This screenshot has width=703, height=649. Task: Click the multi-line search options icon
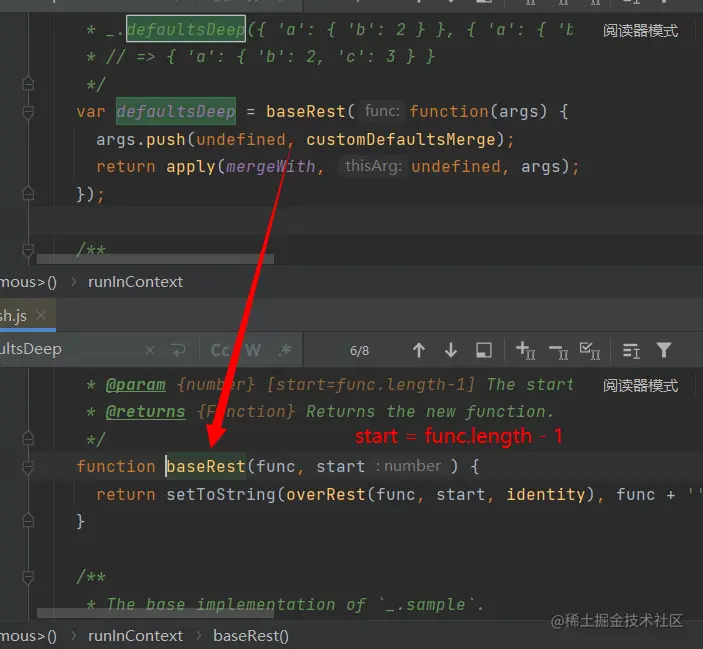tap(631, 351)
